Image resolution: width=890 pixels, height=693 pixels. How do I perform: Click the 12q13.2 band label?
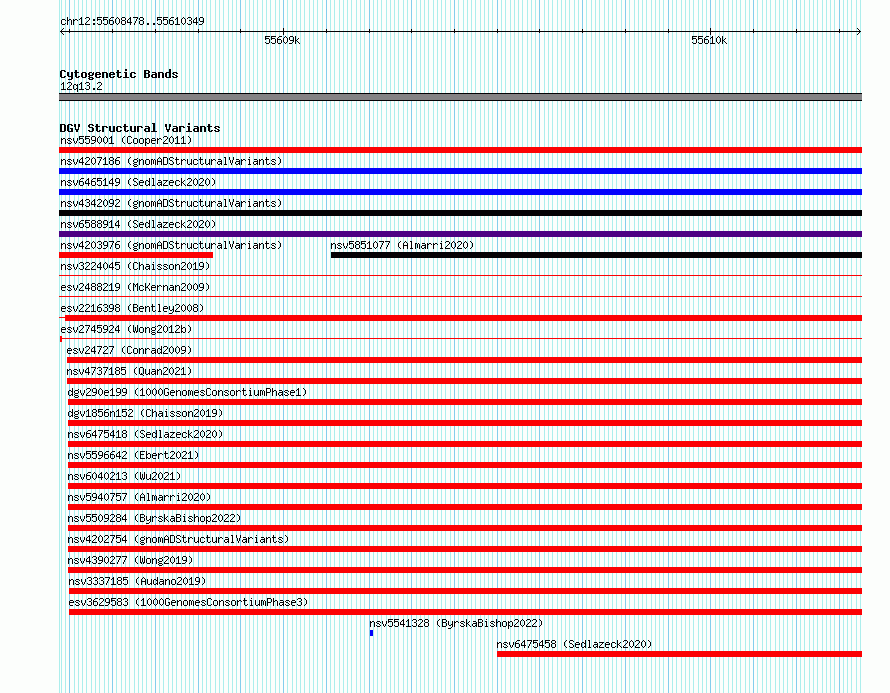click(x=81, y=86)
